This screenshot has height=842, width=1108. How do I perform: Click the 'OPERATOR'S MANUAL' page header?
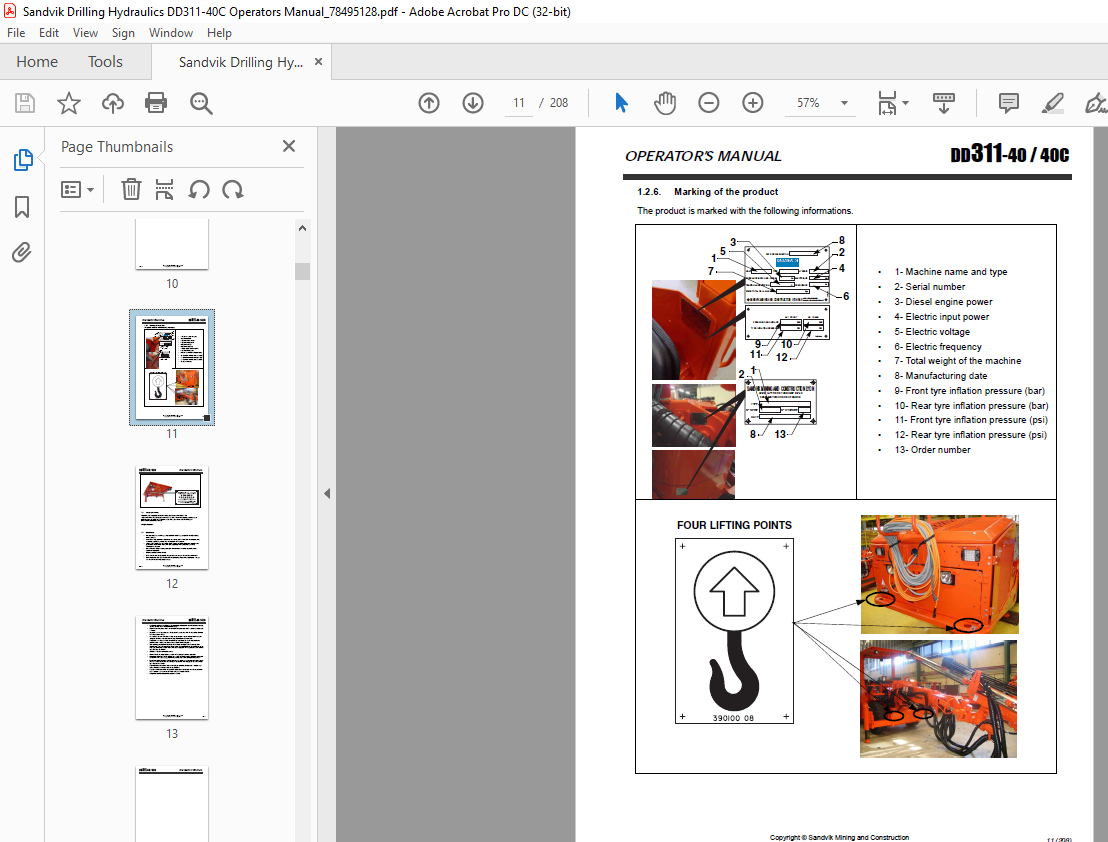tap(703, 156)
